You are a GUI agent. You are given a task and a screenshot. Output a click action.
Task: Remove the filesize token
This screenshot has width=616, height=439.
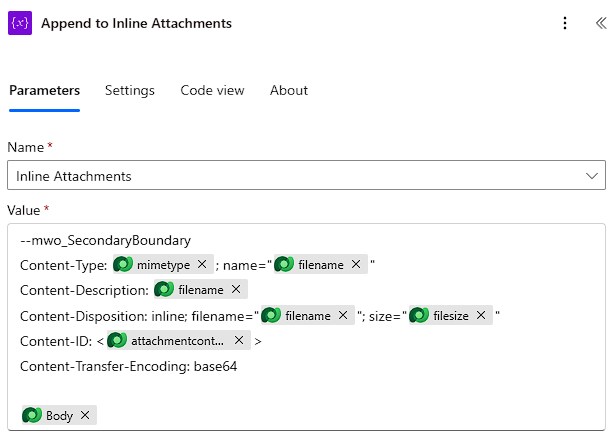pyautogui.click(x=481, y=315)
